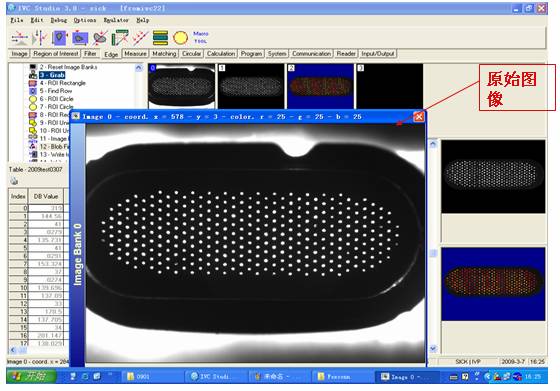Viewport: 560px width, 391px height.
Task: Click the printer icon above the table
Action: [14, 181]
